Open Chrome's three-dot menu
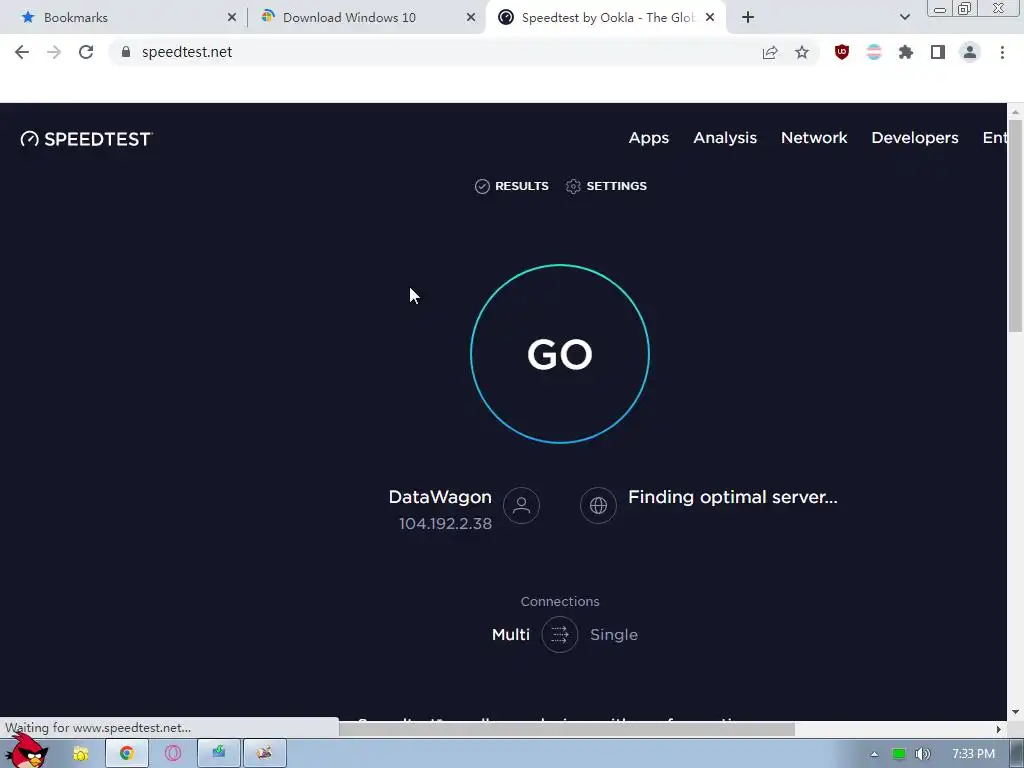 [x=1002, y=52]
